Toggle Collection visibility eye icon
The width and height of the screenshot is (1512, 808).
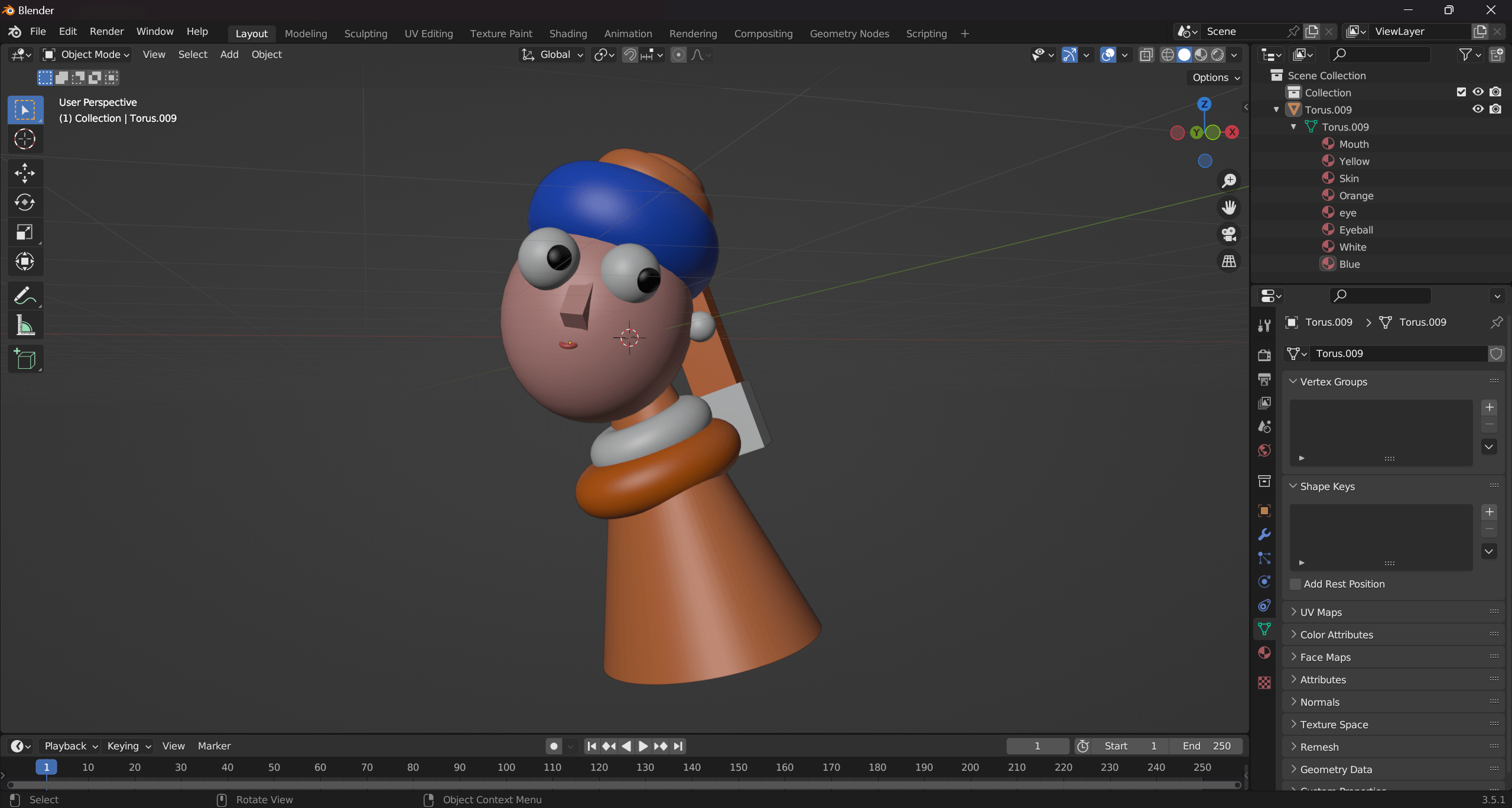tap(1478, 92)
